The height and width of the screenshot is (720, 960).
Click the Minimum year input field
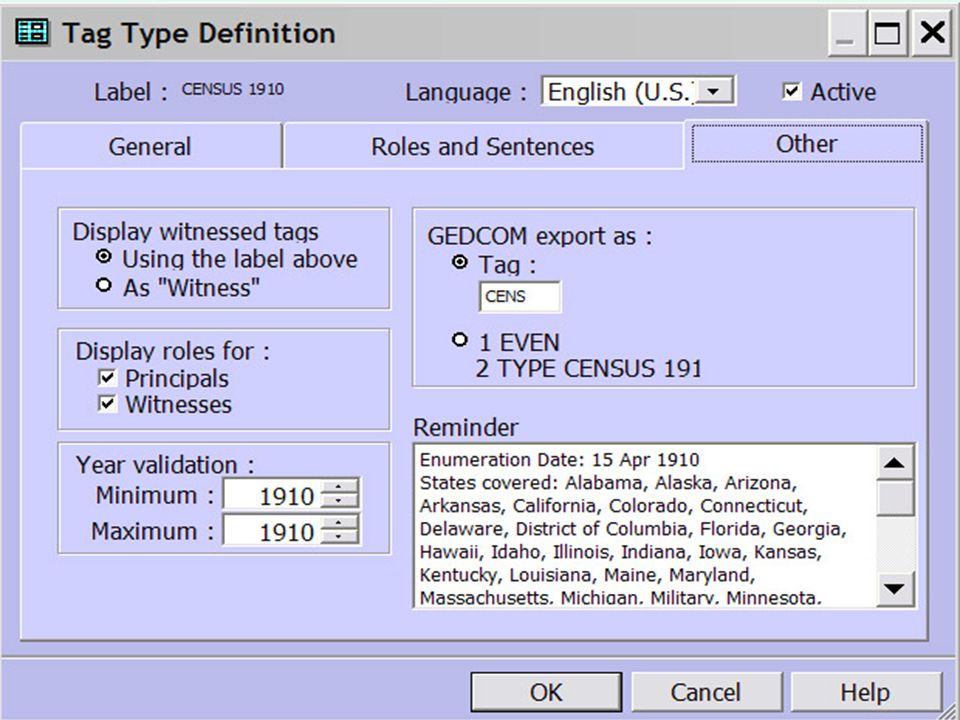pos(272,494)
